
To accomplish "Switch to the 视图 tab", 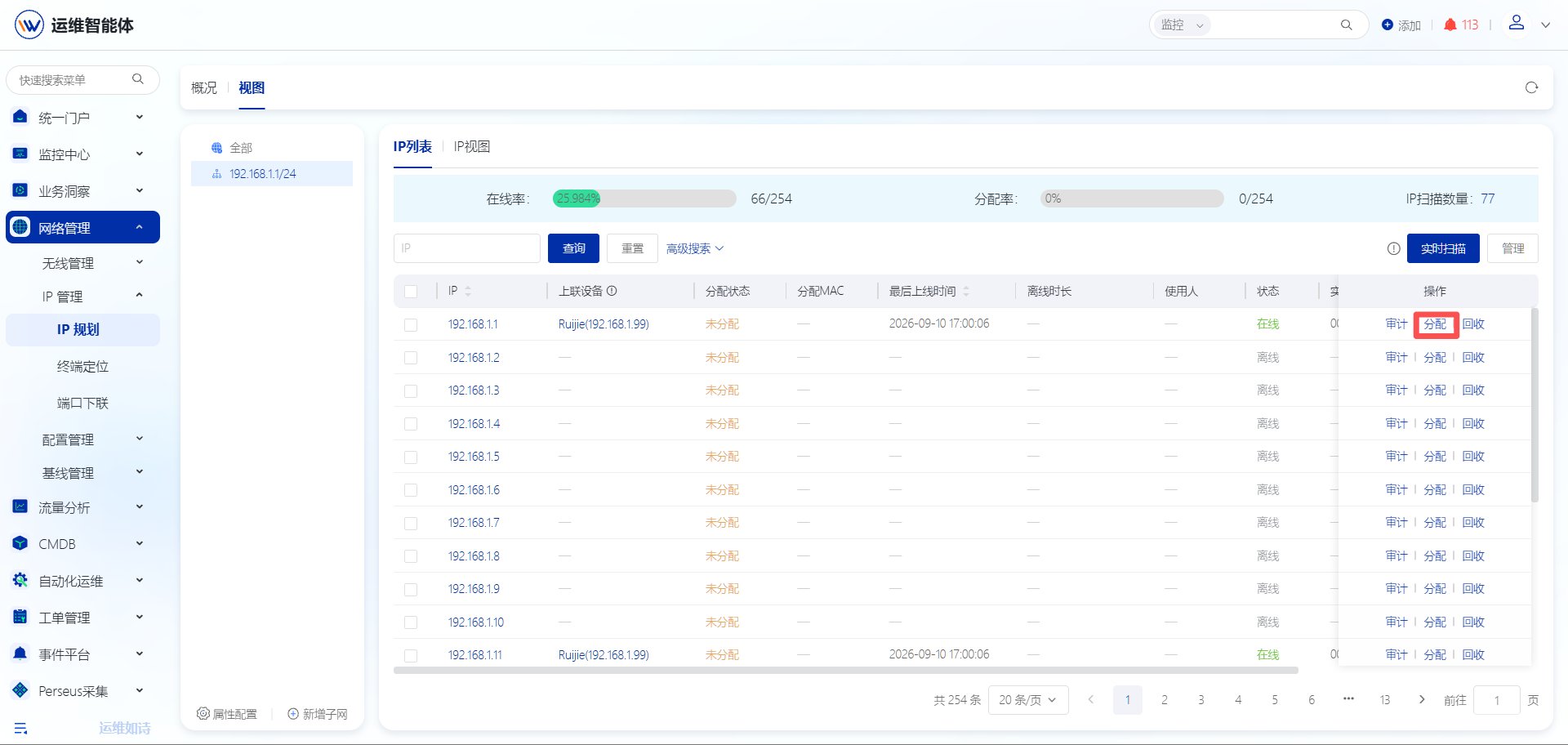I will coord(252,87).
